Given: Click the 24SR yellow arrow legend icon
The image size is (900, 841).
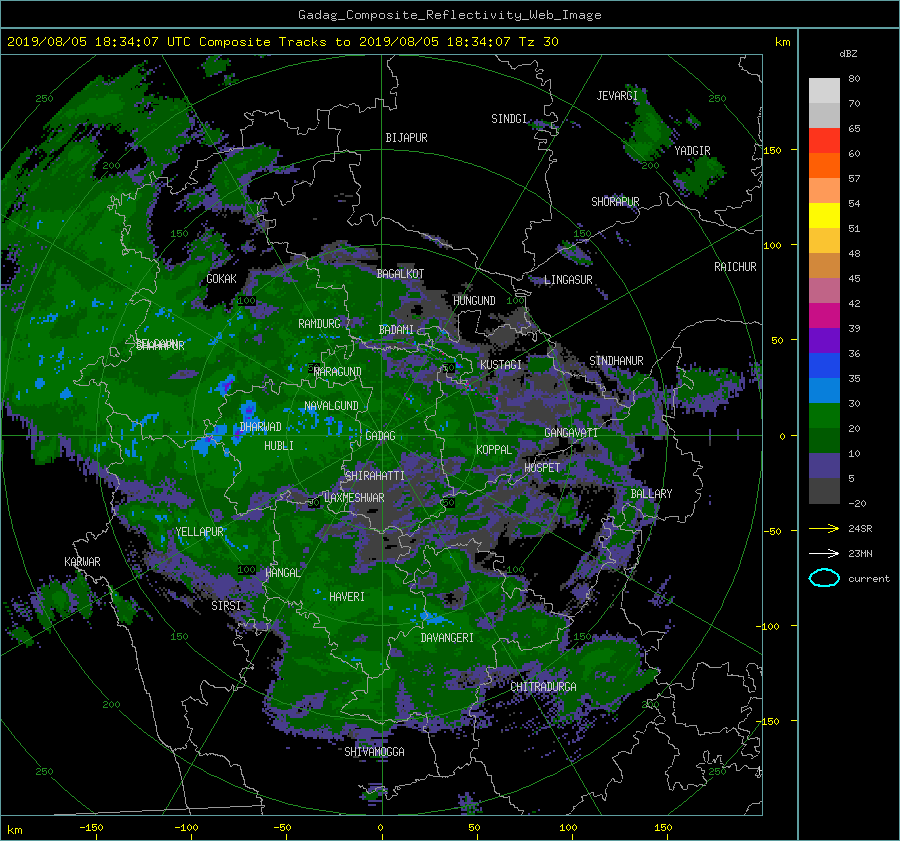Looking at the screenshot, I should pyautogui.click(x=824, y=528).
